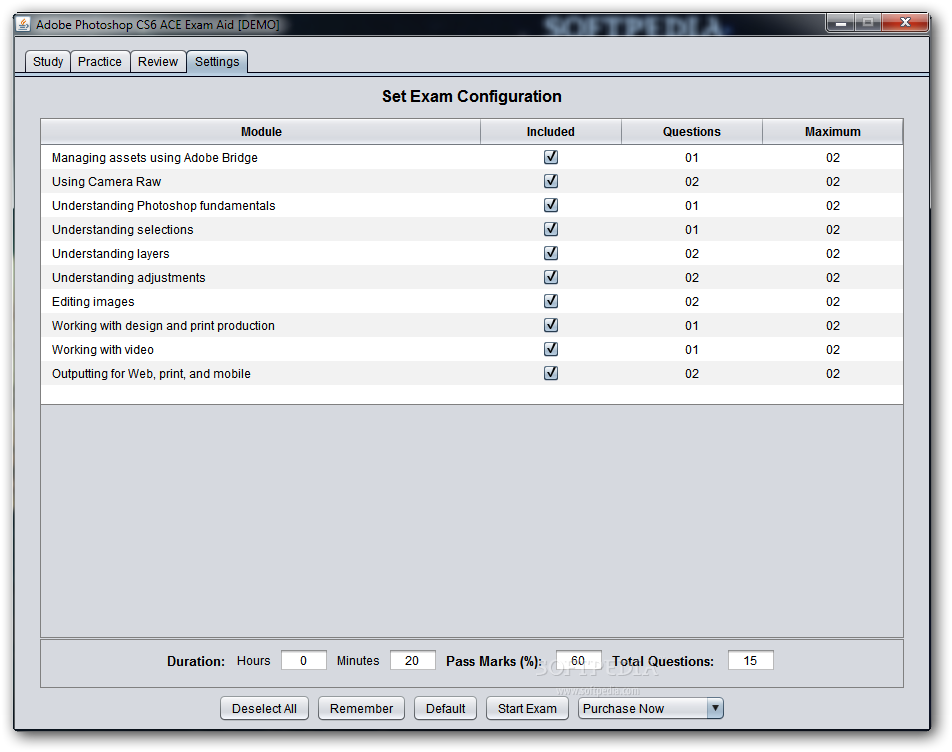Screen dimensions: 952x752
Task: Click the Minutes input field
Action: (x=412, y=660)
